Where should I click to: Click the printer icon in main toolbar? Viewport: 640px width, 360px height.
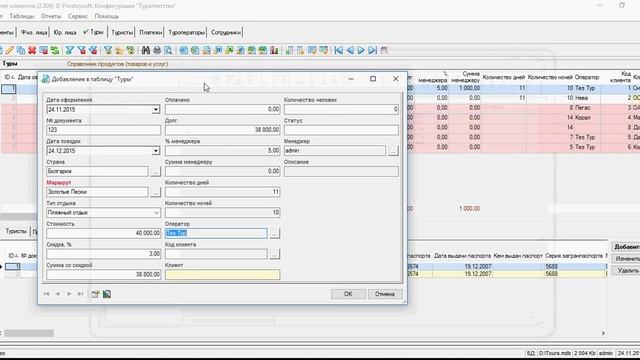point(157,50)
